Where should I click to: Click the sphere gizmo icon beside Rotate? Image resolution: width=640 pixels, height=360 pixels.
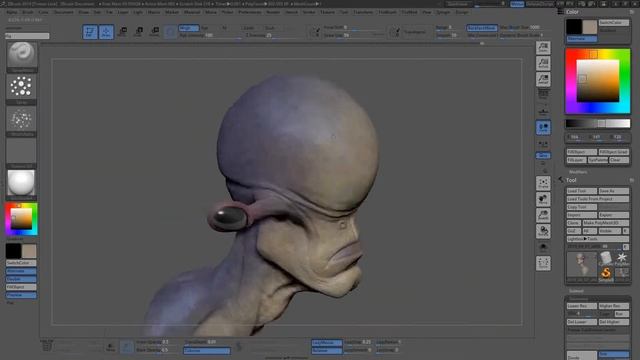(170, 31)
